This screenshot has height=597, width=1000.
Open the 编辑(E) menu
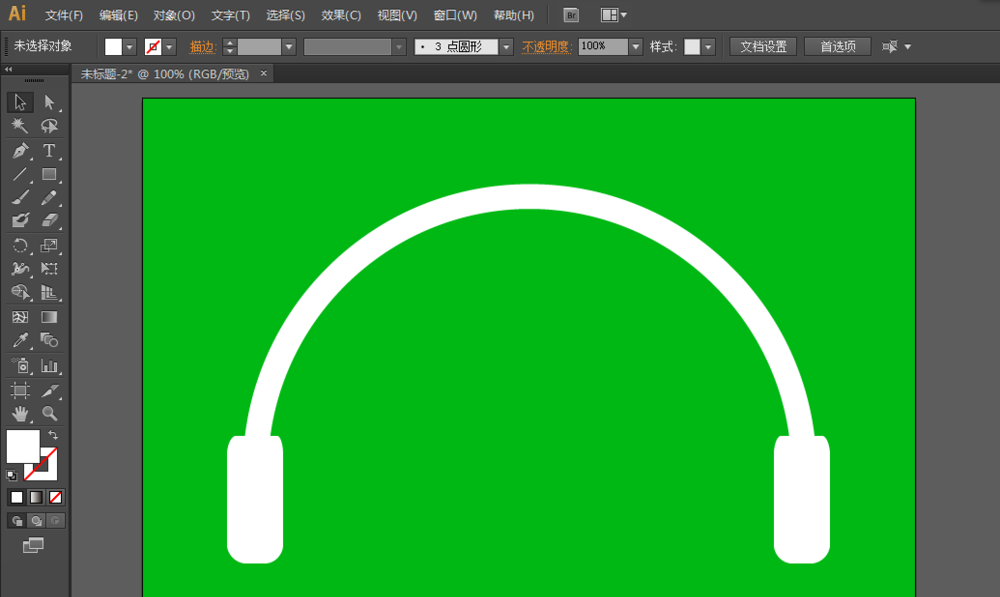point(118,15)
